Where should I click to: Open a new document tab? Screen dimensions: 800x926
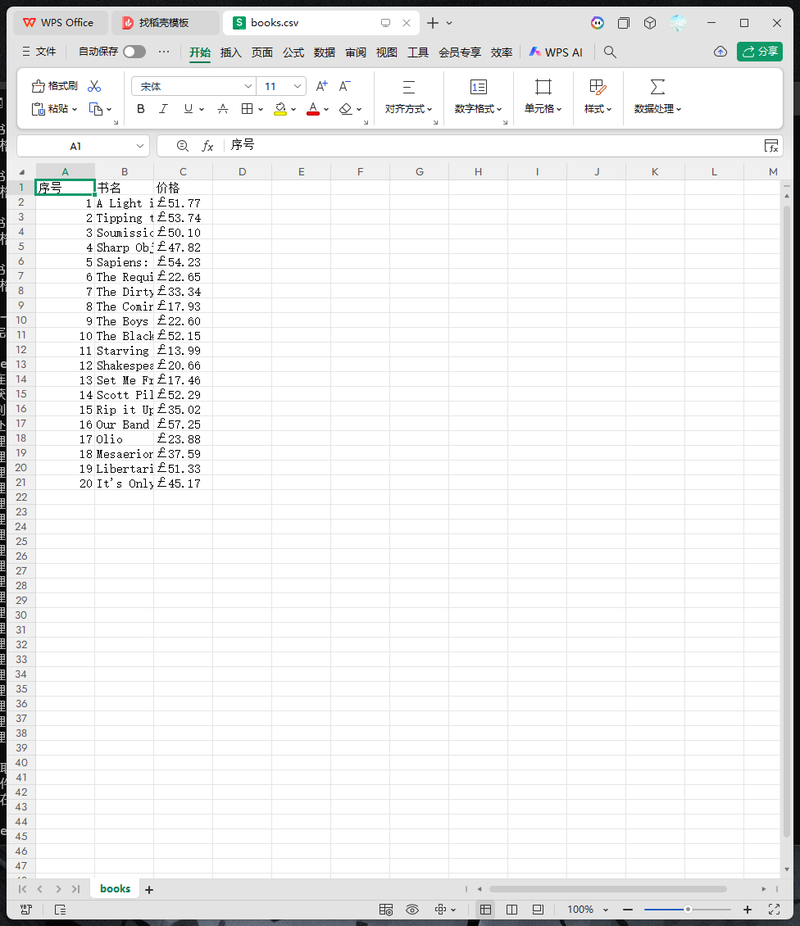click(433, 23)
